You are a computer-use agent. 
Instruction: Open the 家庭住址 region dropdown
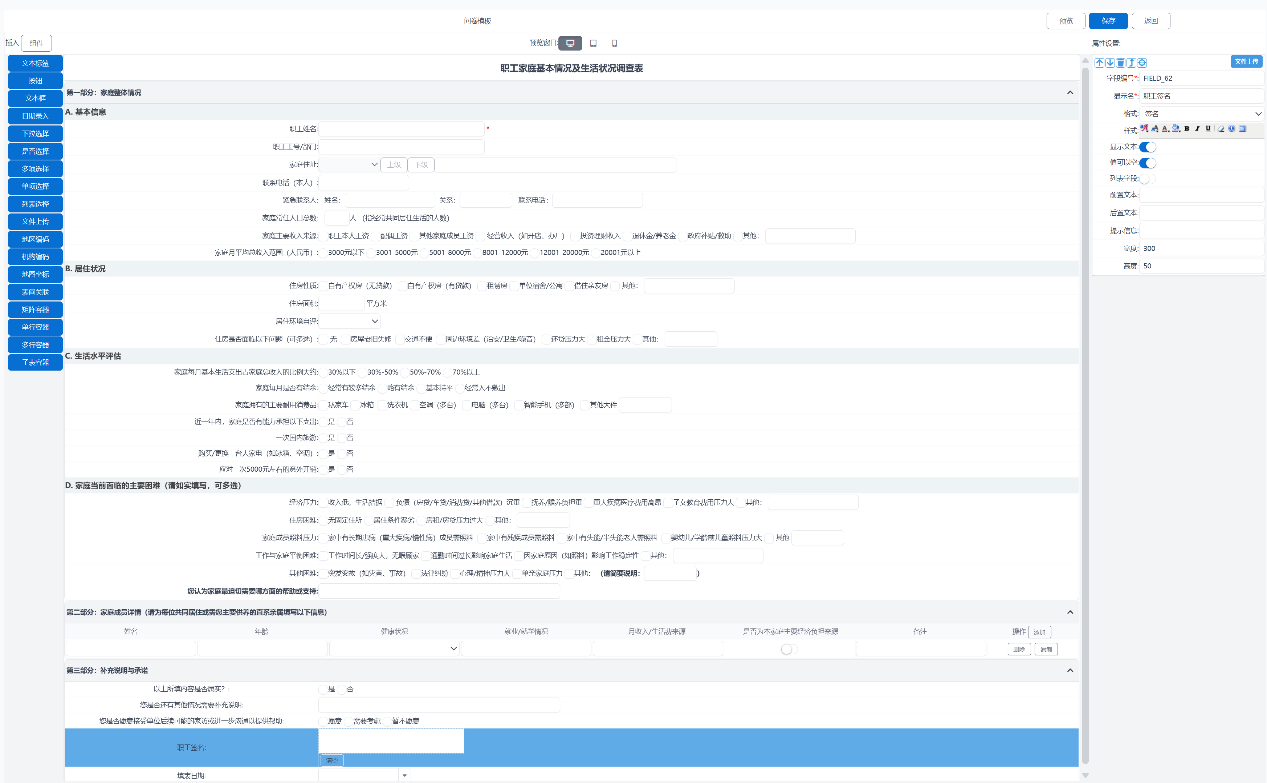click(350, 165)
